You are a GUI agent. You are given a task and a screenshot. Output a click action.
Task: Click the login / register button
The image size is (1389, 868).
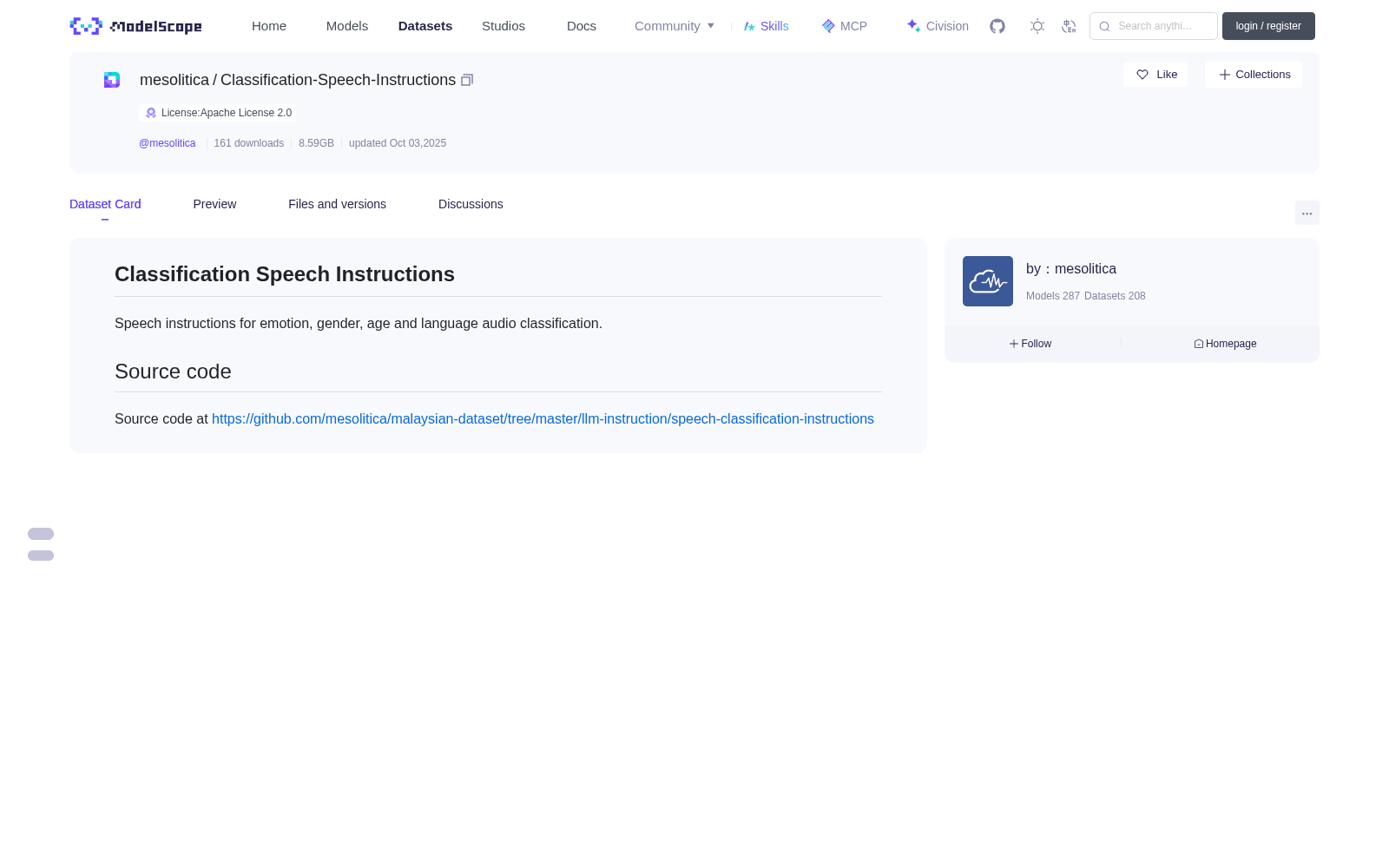click(x=1268, y=26)
